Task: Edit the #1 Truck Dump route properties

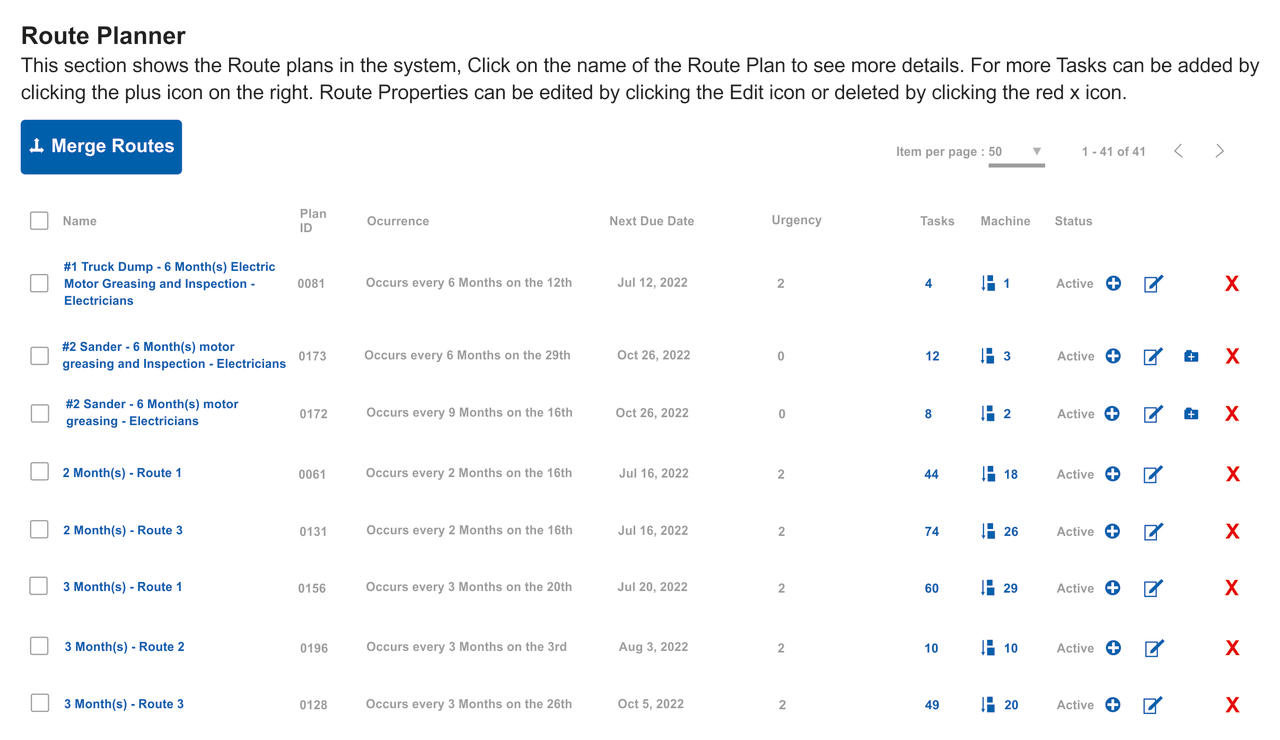Action: point(1153,284)
